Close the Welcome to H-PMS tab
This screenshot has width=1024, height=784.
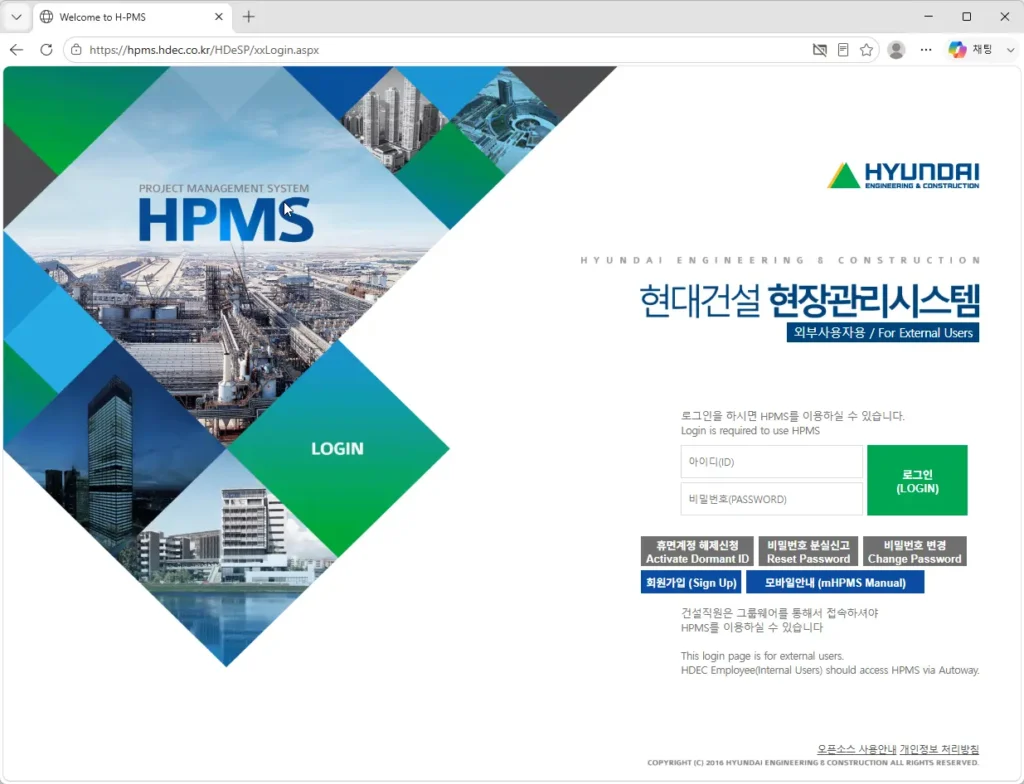pos(219,17)
